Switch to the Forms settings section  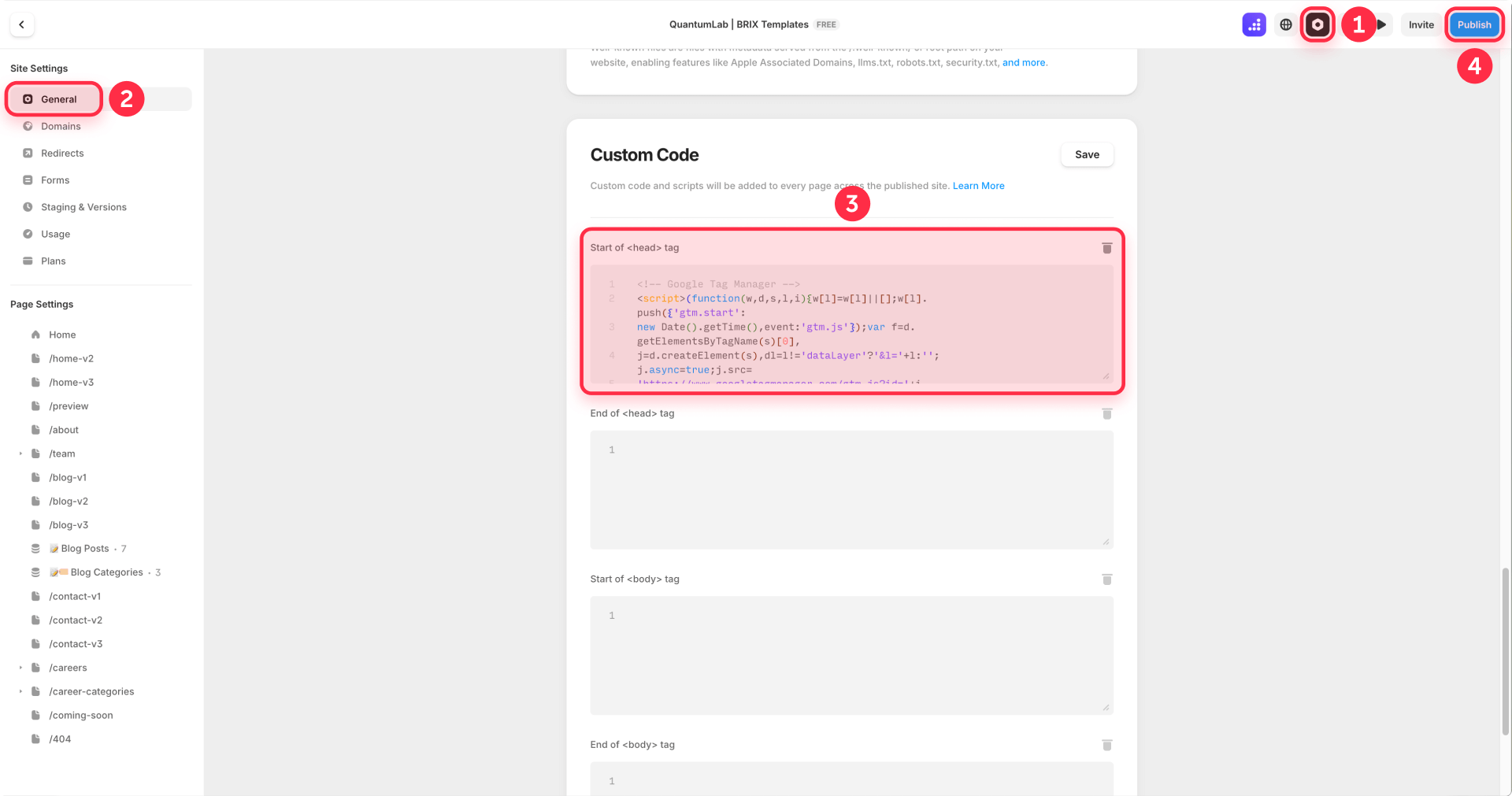click(x=54, y=180)
